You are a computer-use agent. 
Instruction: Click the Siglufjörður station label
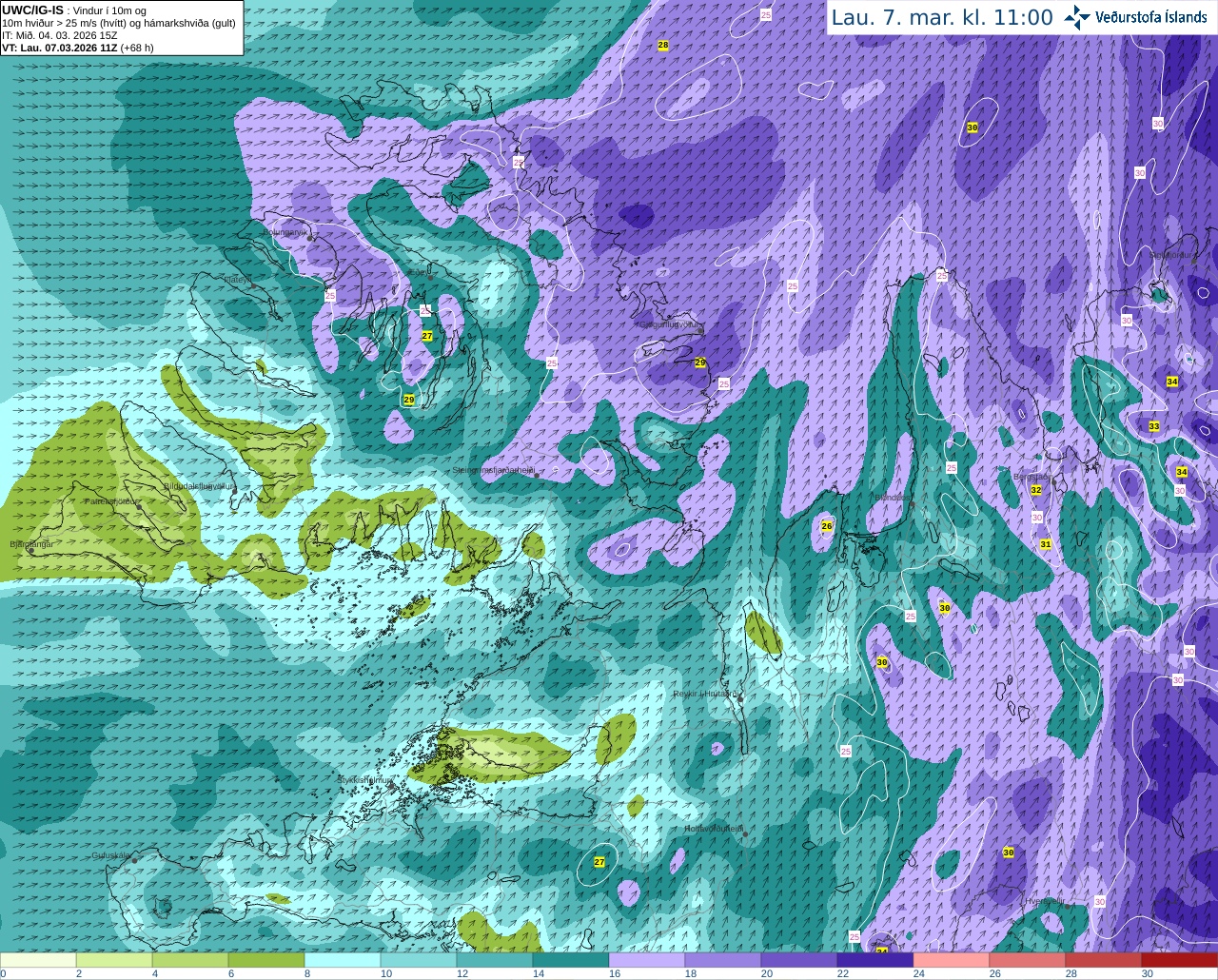1172,255
